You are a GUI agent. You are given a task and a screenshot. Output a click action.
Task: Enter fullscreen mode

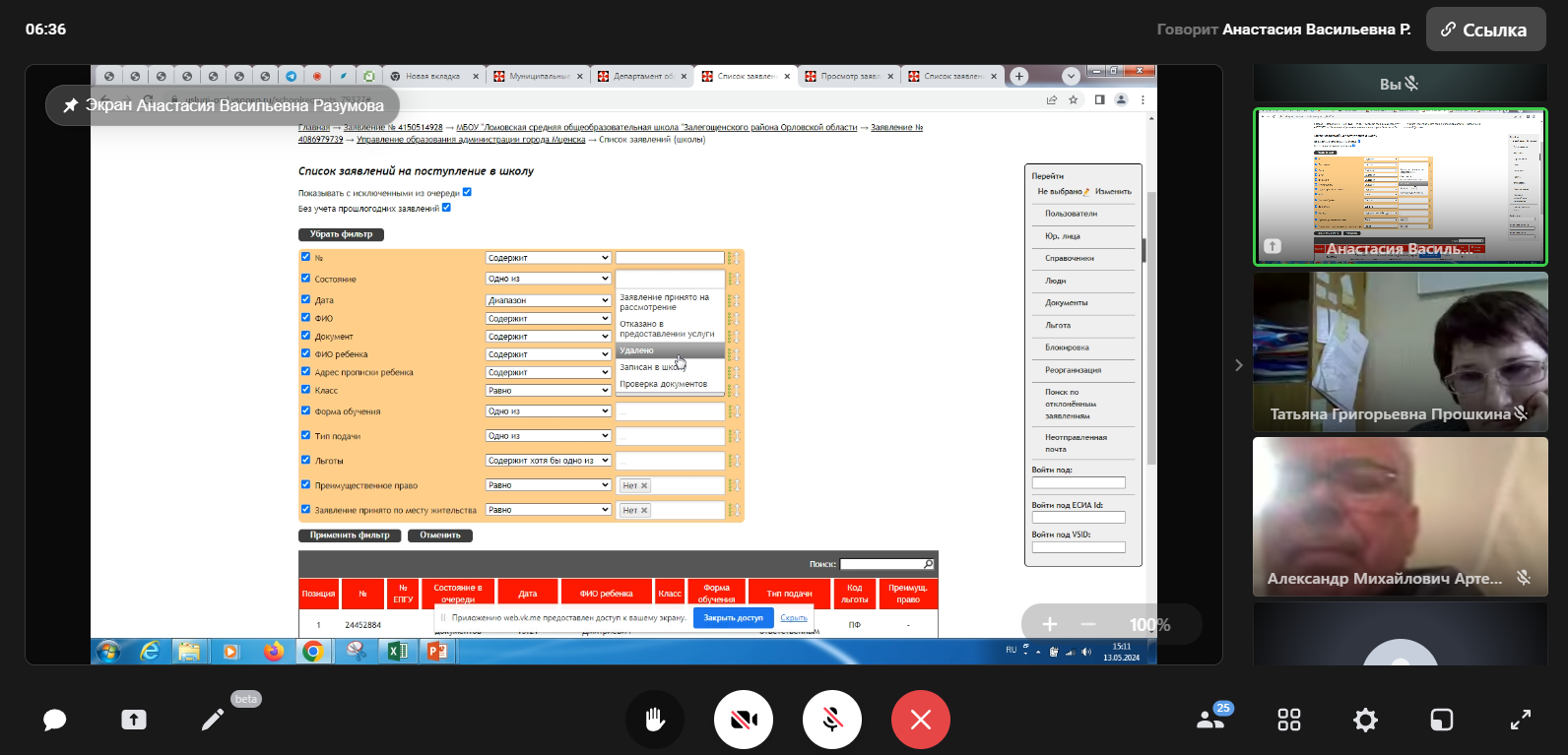(x=1521, y=721)
